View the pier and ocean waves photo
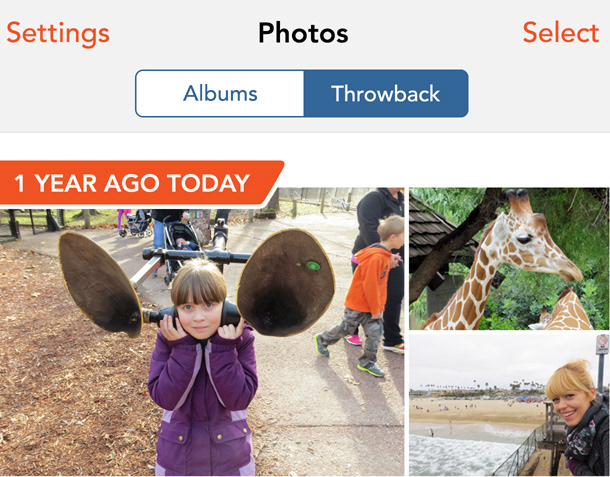This screenshot has width=610, height=477. (509, 405)
